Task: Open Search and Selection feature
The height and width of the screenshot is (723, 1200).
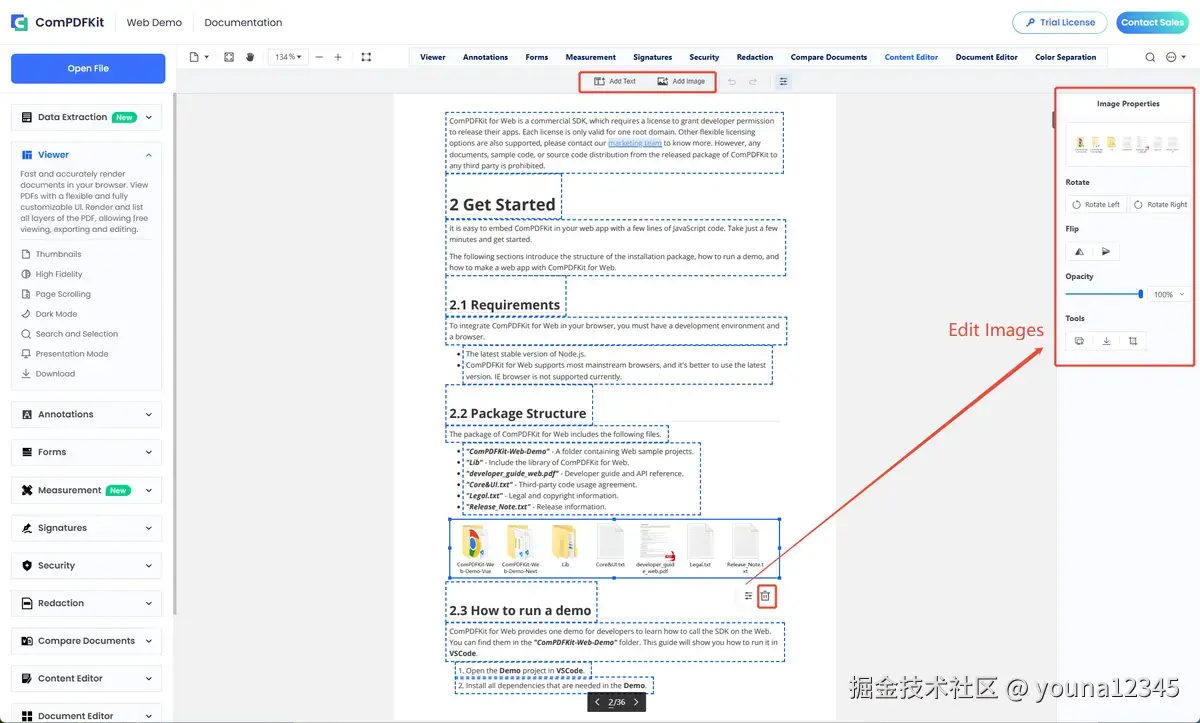Action: [76, 334]
